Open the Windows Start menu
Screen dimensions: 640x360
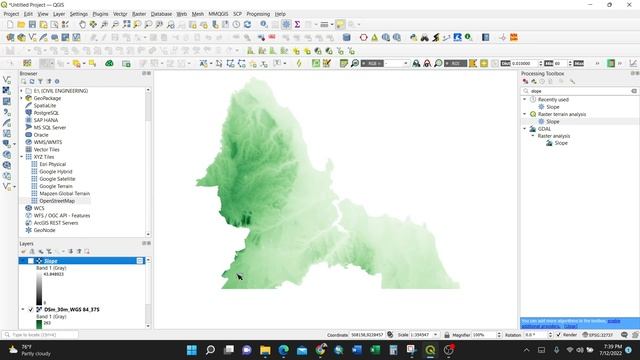(191, 350)
